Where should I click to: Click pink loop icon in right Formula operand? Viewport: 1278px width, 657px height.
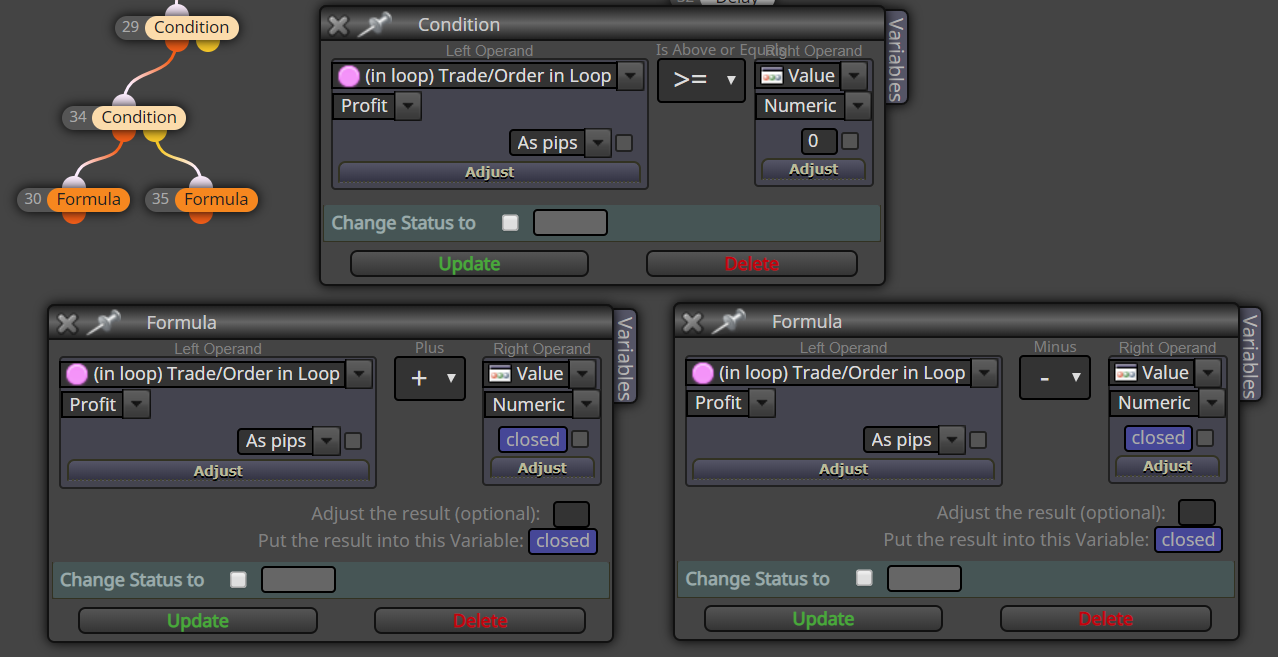coord(703,373)
